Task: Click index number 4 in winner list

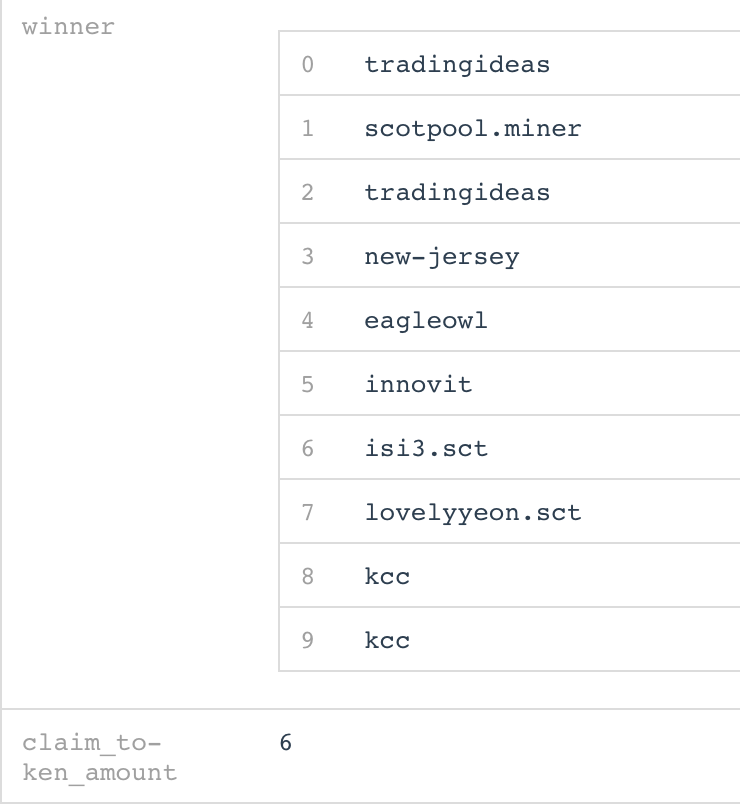Action: click(x=307, y=320)
